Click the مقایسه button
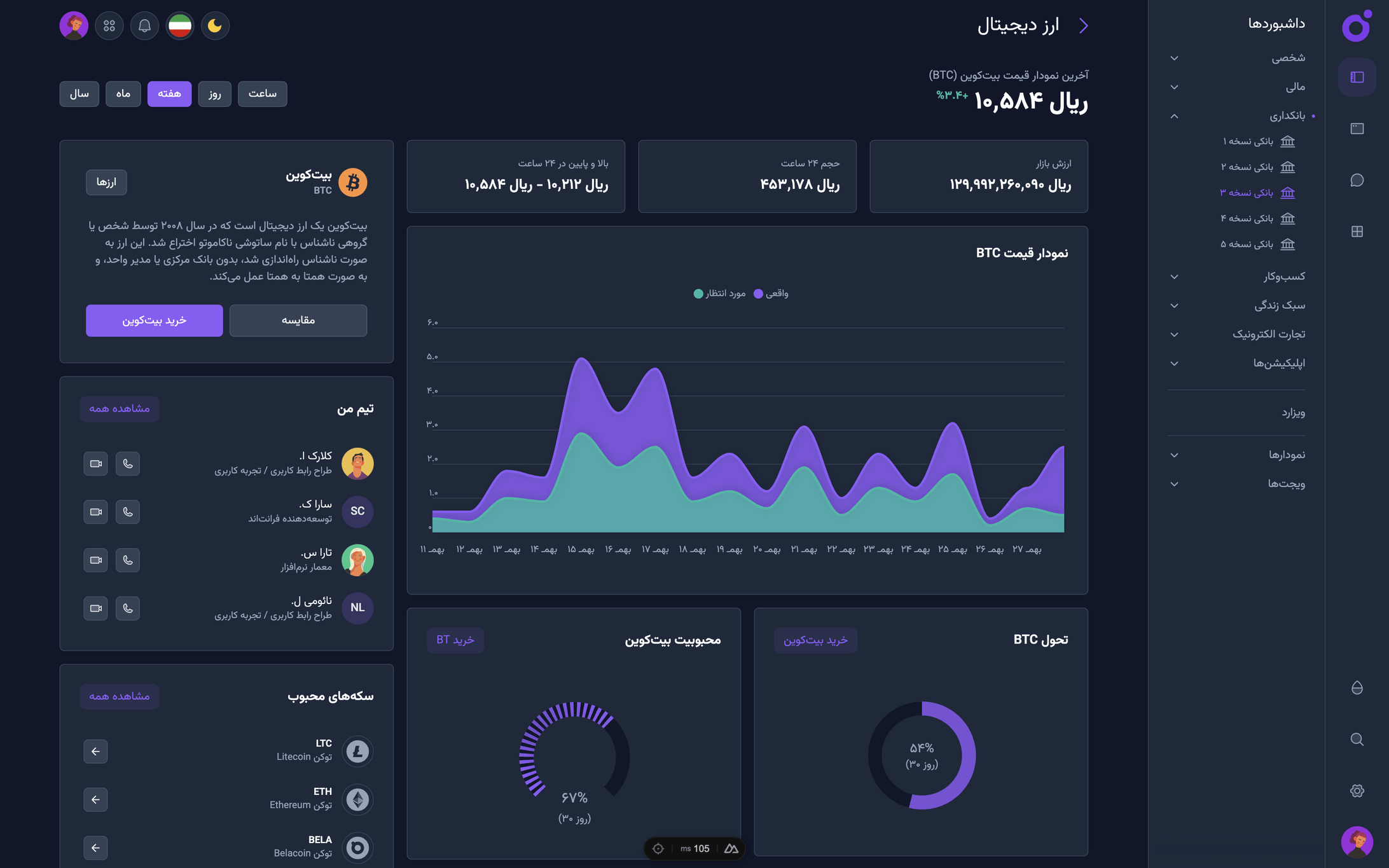1389x868 pixels. [x=298, y=320]
